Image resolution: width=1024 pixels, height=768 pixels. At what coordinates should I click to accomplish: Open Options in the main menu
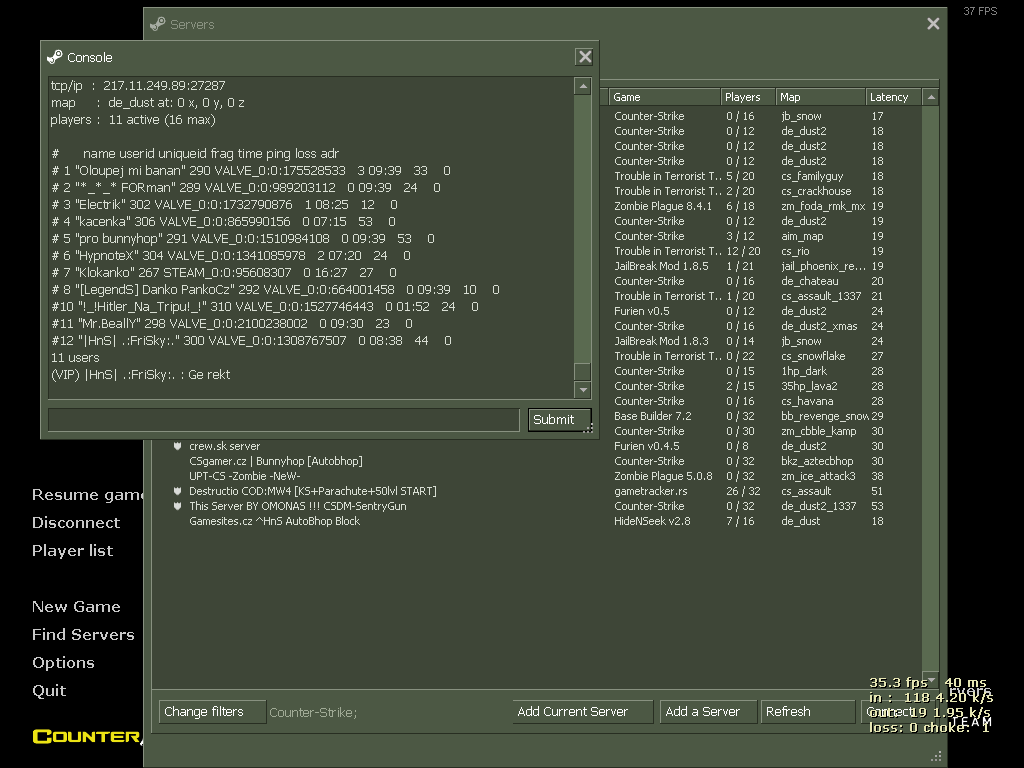point(63,662)
